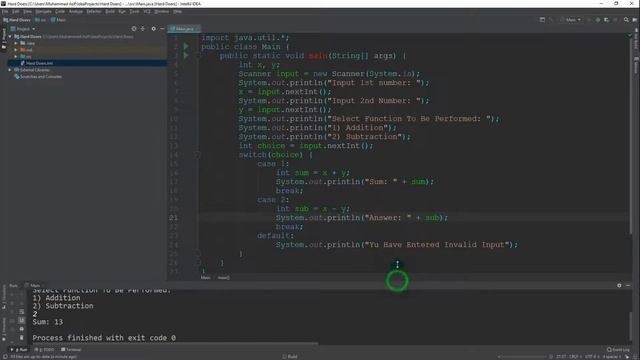640x360 pixels.
Task: Select Main tab in Run panel
Action: point(33,285)
